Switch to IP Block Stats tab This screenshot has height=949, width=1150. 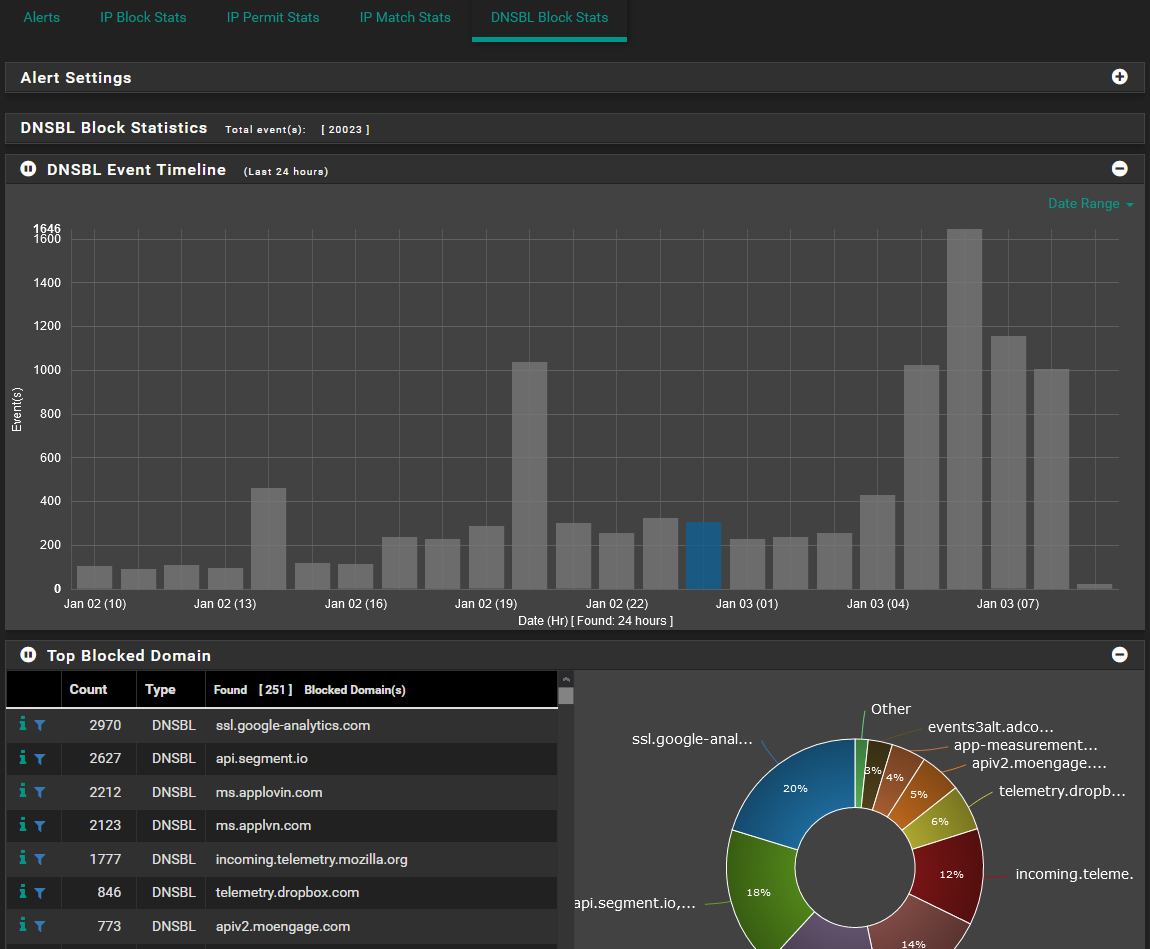pyautogui.click(x=143, y=17)
